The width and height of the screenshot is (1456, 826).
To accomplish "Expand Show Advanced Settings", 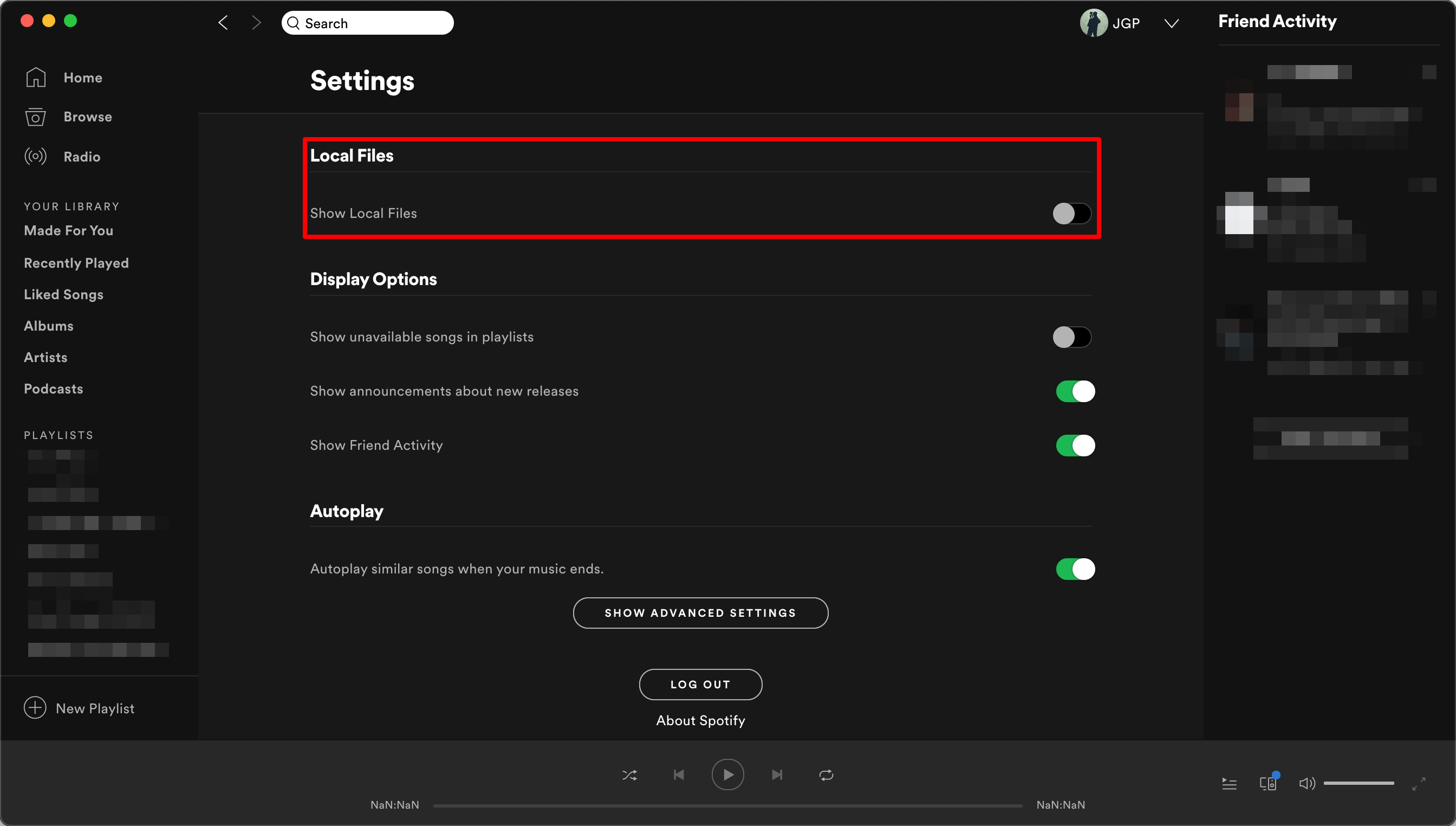I will coord(700,612).
